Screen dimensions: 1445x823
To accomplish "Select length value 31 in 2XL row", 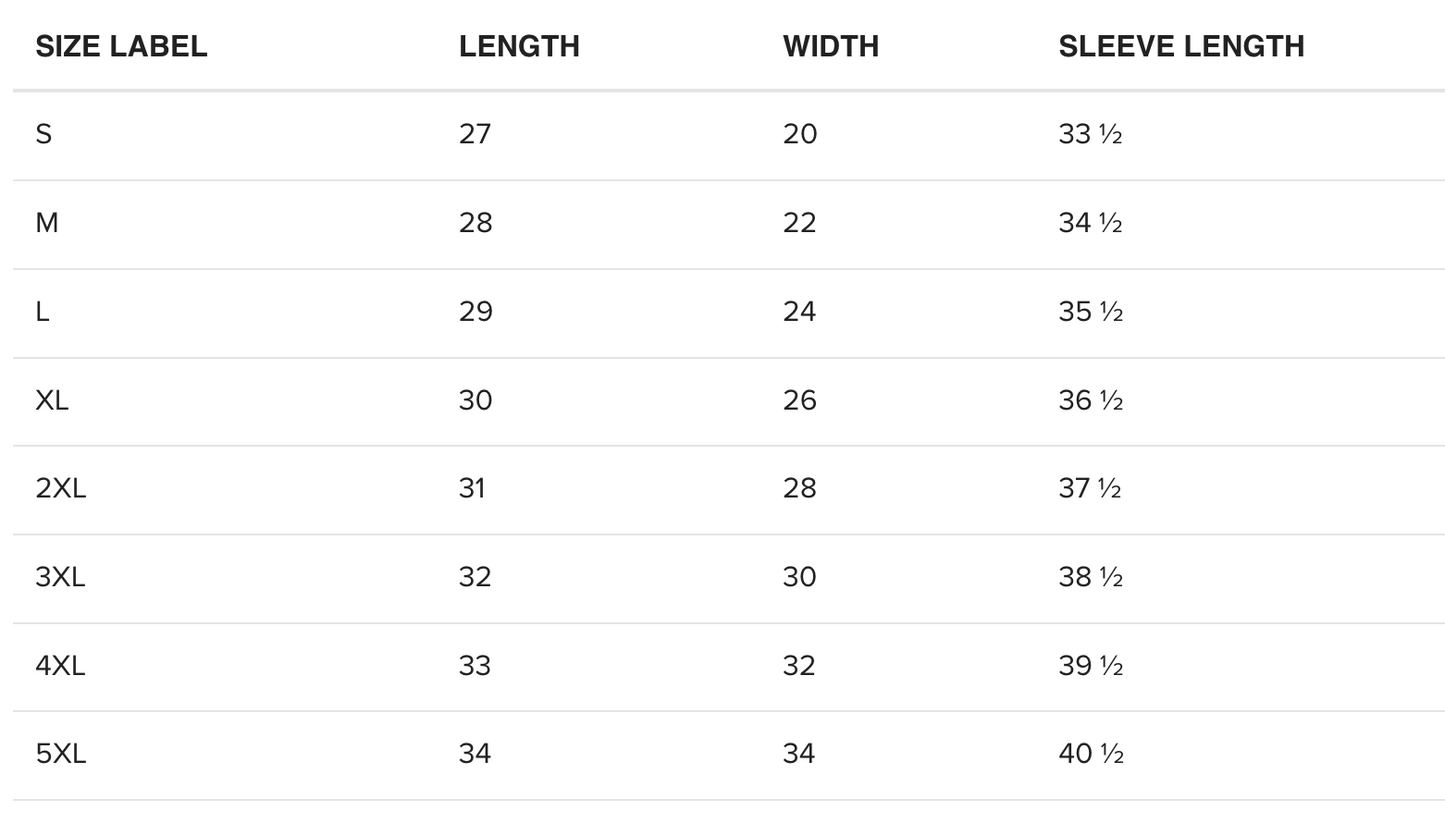I will [472, 488].
